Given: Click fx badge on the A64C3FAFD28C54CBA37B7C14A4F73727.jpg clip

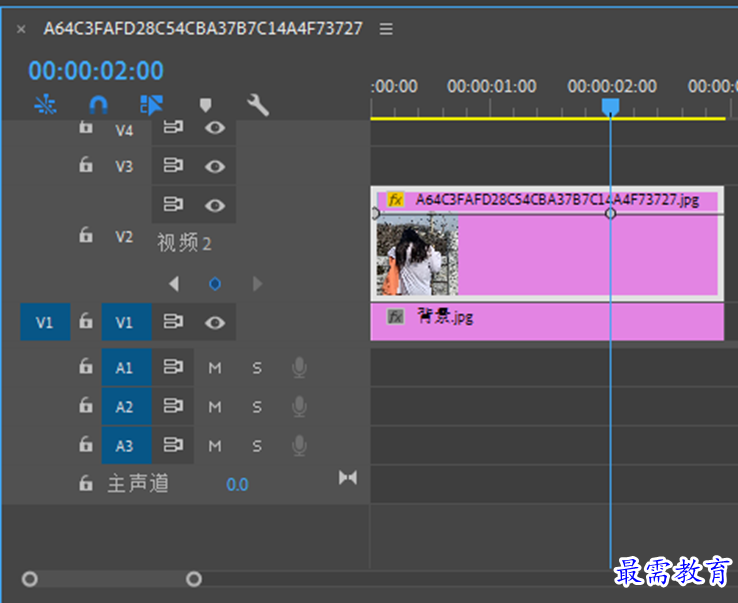Looking at the screenshot, I should (395, 200).
